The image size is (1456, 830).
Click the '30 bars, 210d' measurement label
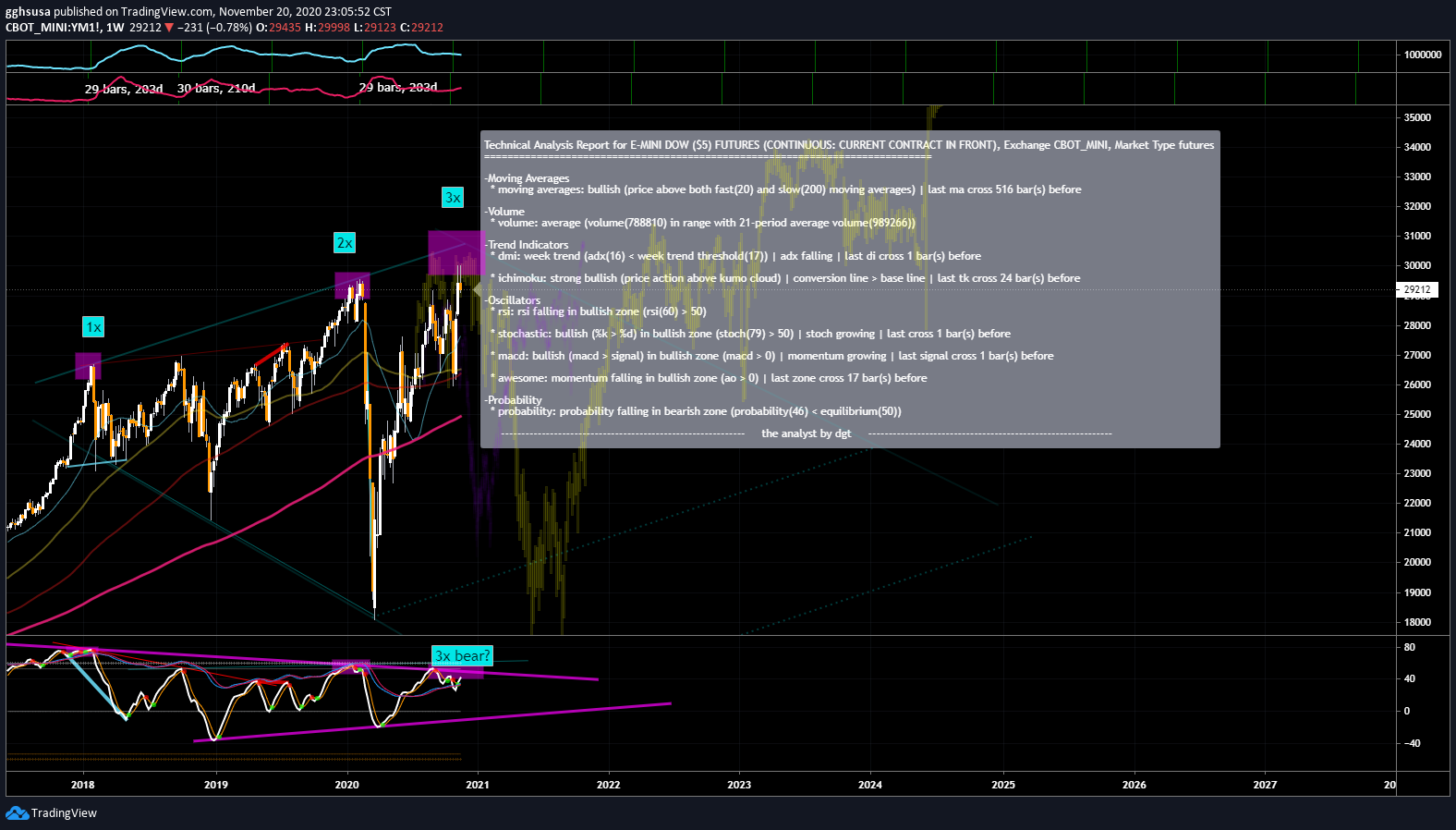click(216, 89)
